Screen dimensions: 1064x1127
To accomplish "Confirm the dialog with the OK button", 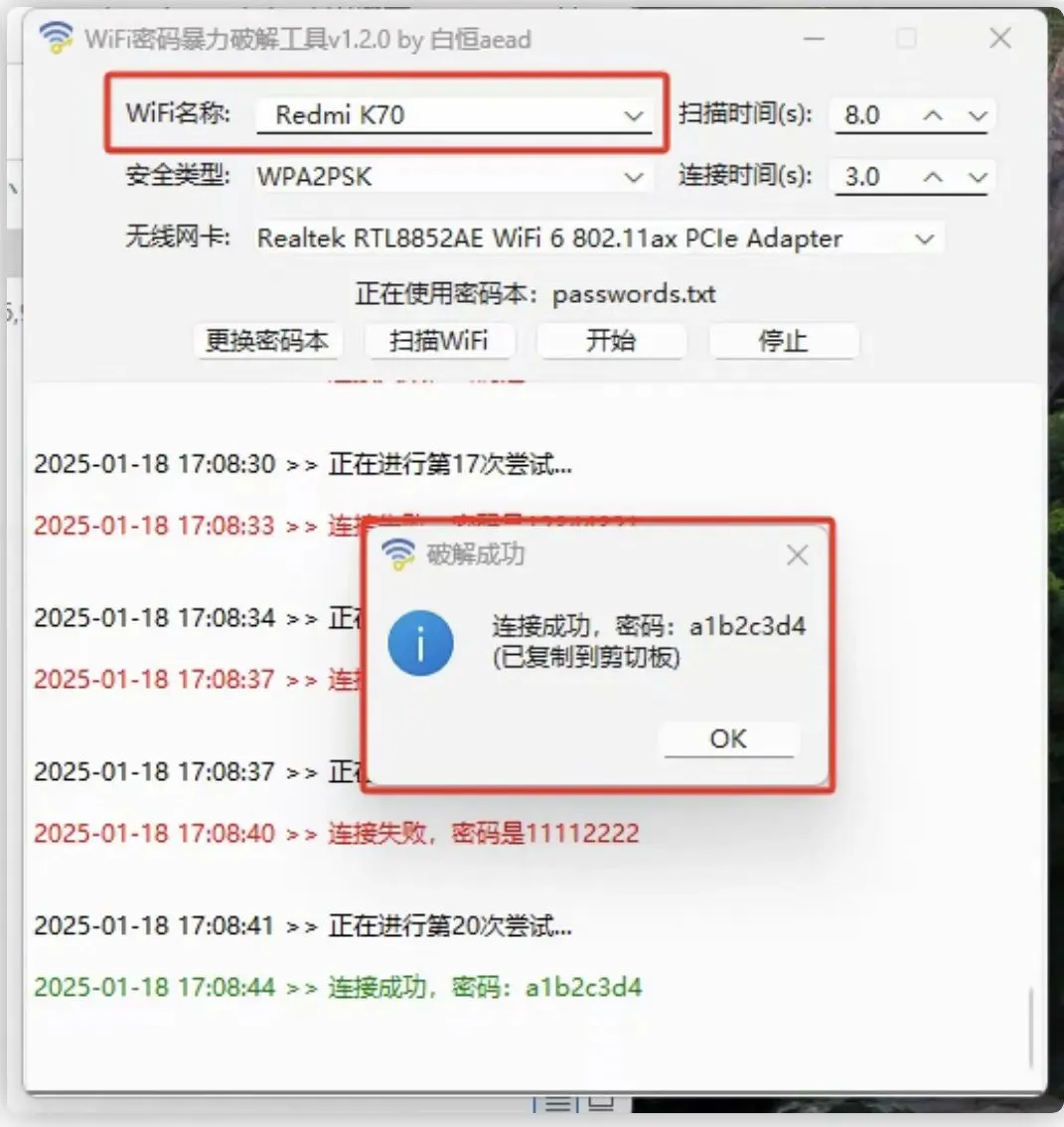I will [x=728, y=738].
